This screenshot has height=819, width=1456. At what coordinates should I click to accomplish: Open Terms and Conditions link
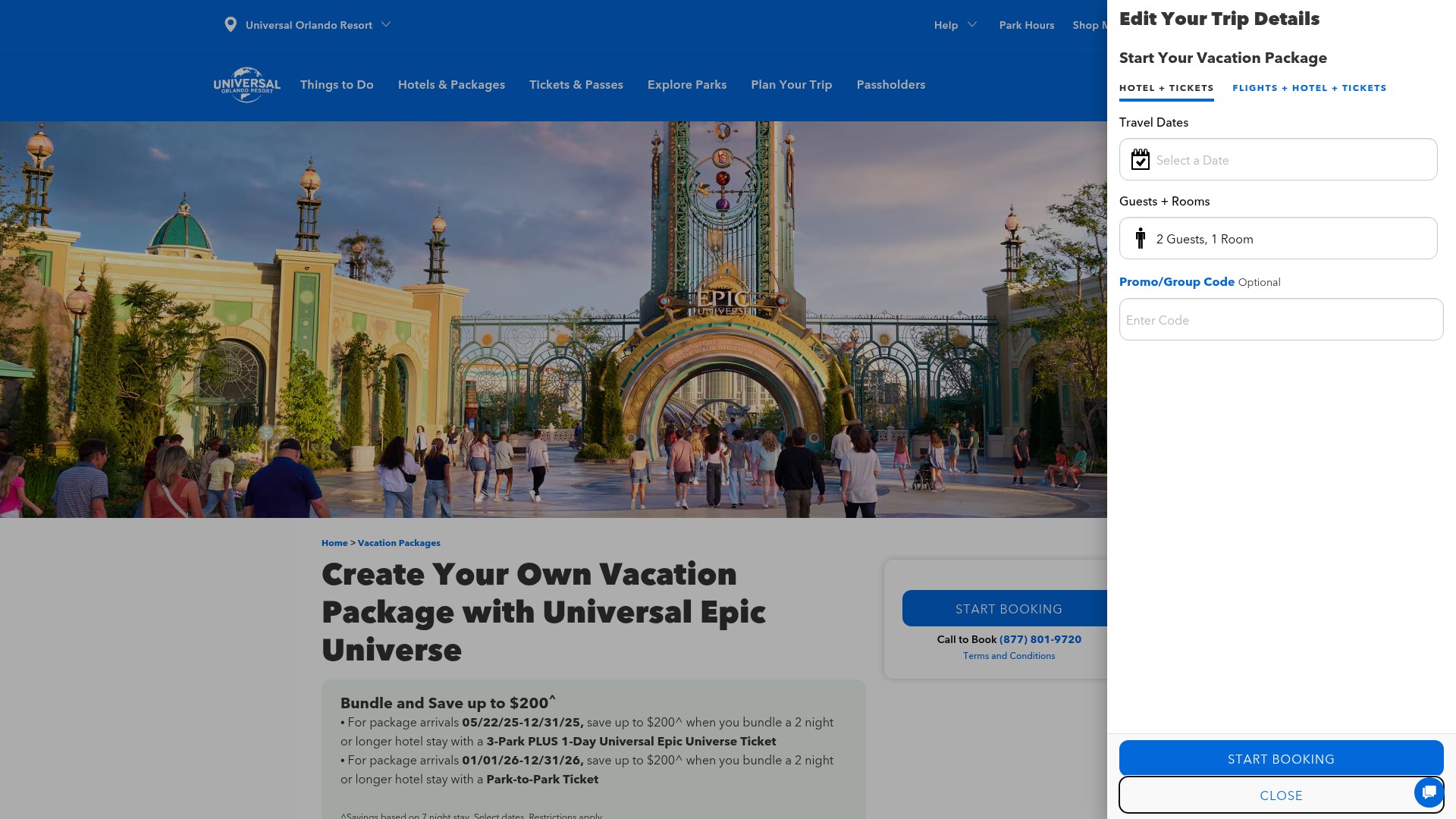[x=1009, y=656]
